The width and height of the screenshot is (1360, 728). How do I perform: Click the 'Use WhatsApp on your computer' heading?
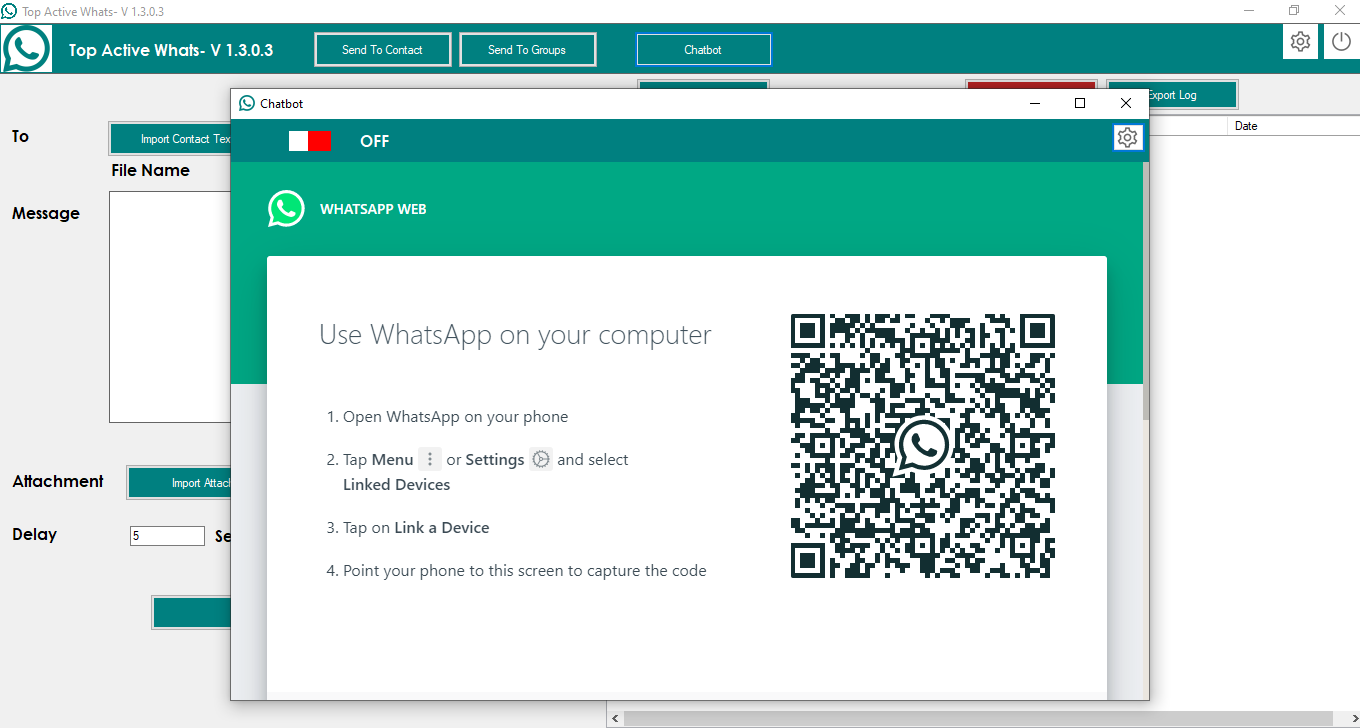(x=515, y=334)
